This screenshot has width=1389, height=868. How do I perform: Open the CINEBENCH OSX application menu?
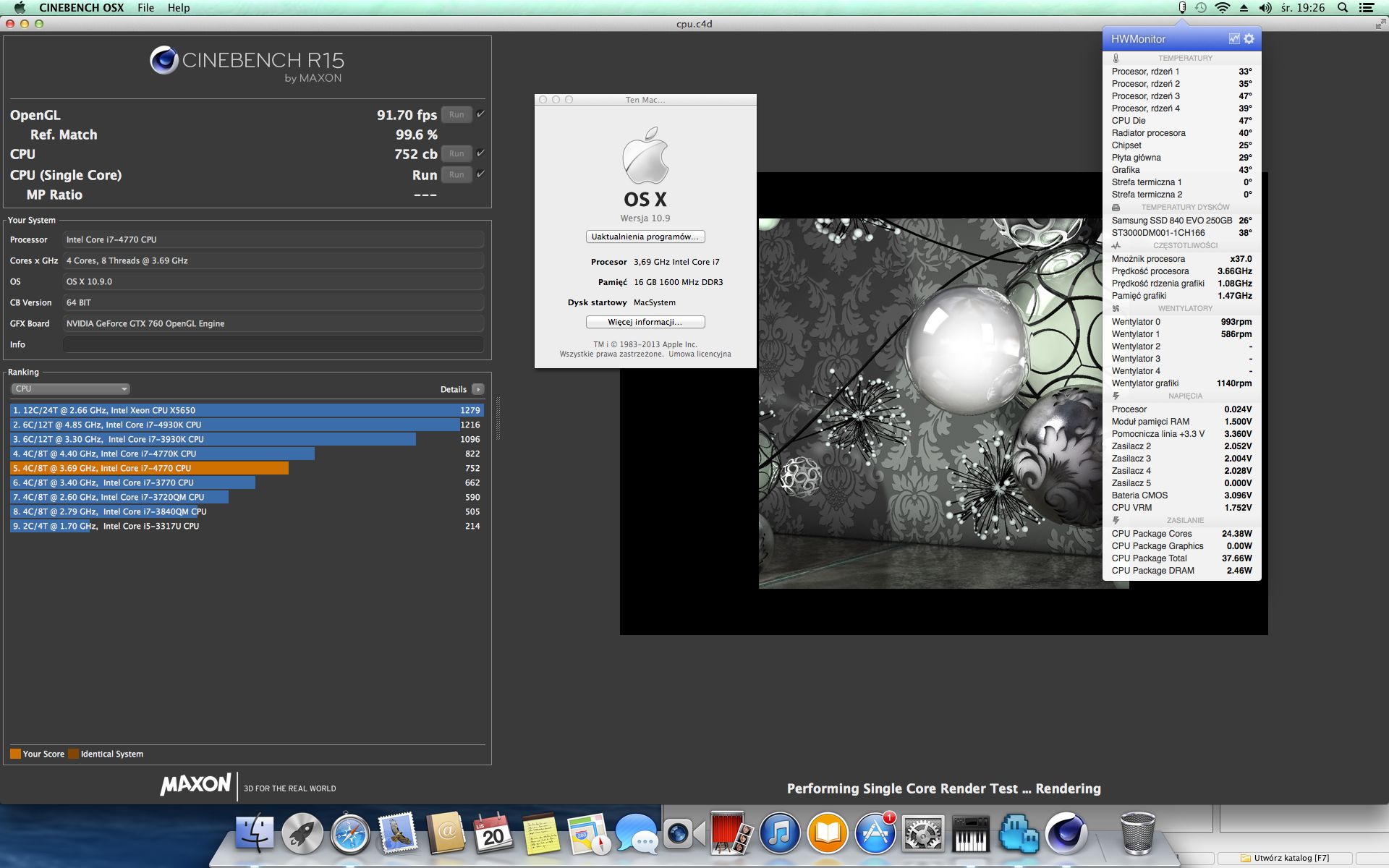82,8
